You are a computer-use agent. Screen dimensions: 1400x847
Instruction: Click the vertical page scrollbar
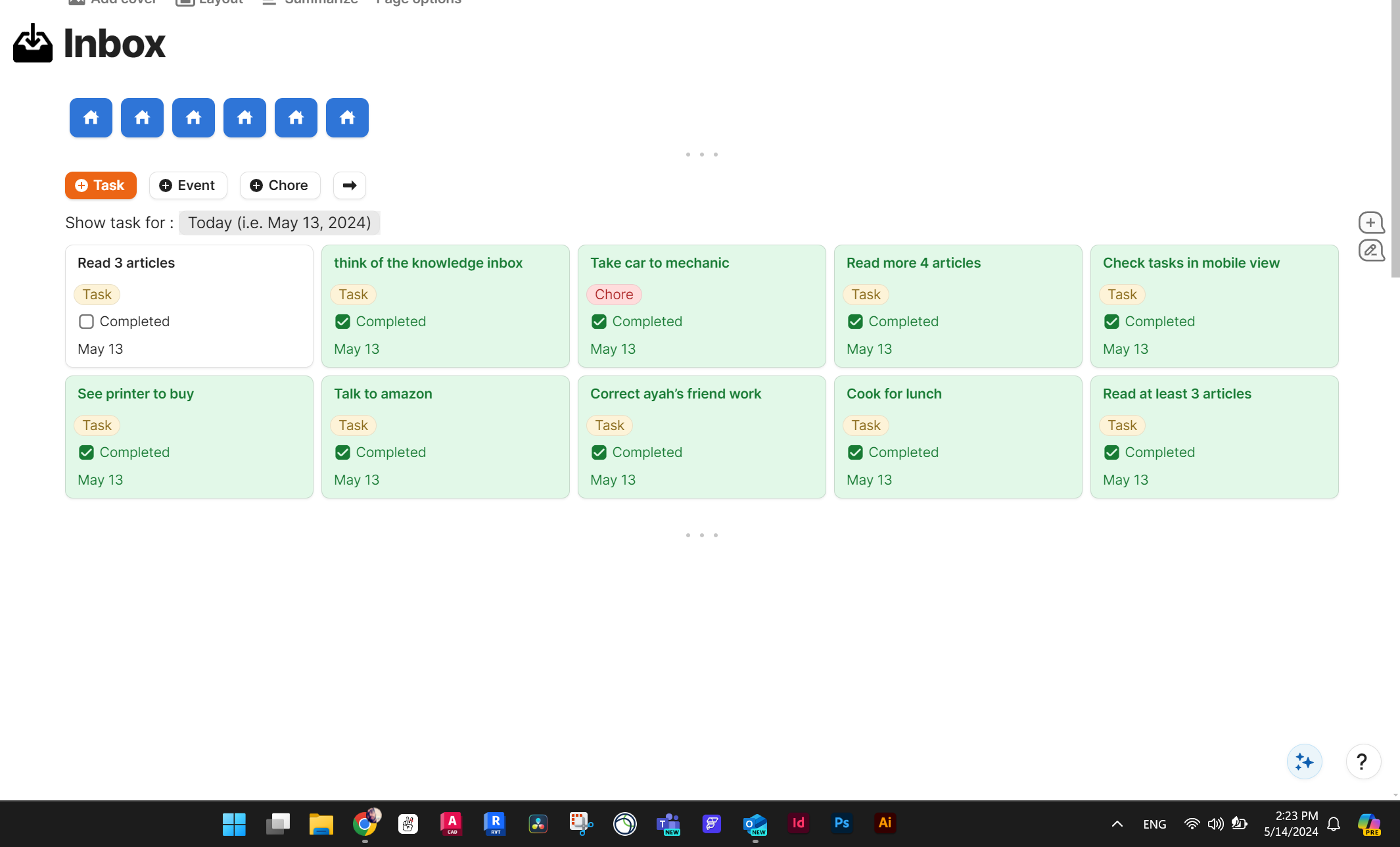point(1395,138)
